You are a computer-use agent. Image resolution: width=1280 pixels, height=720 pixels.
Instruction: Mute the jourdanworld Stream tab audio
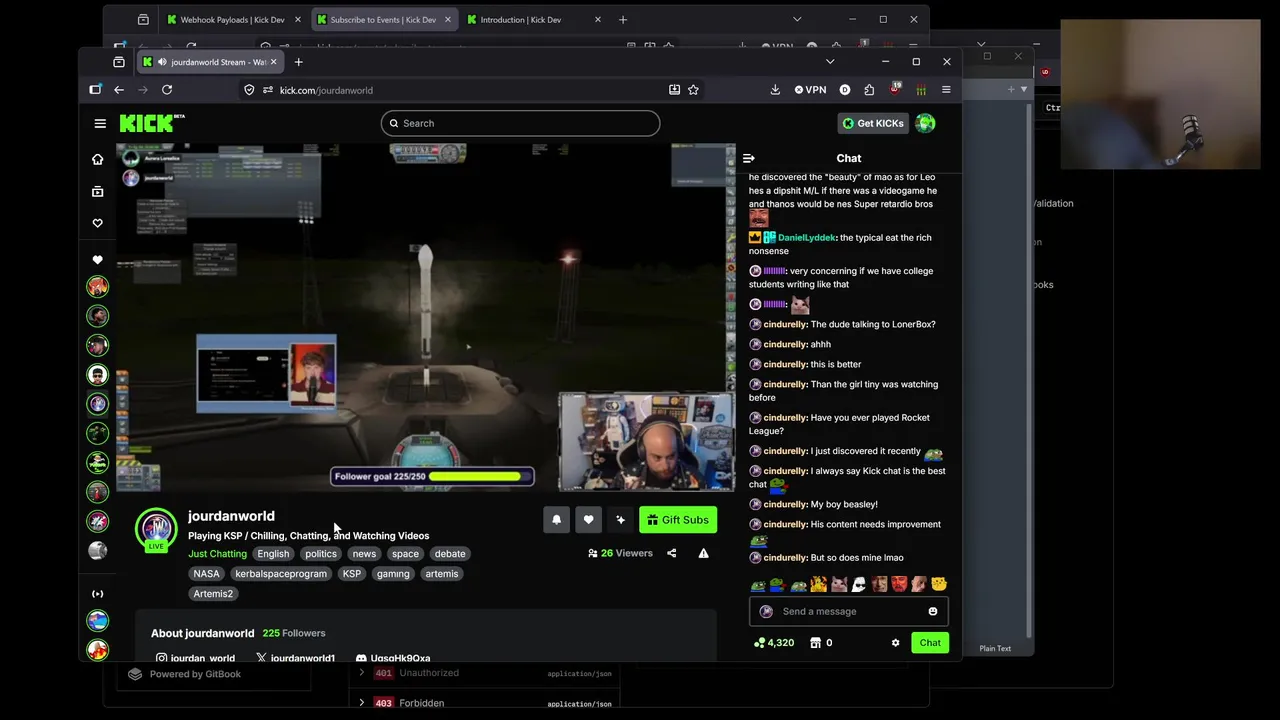(x=162, y=62)
